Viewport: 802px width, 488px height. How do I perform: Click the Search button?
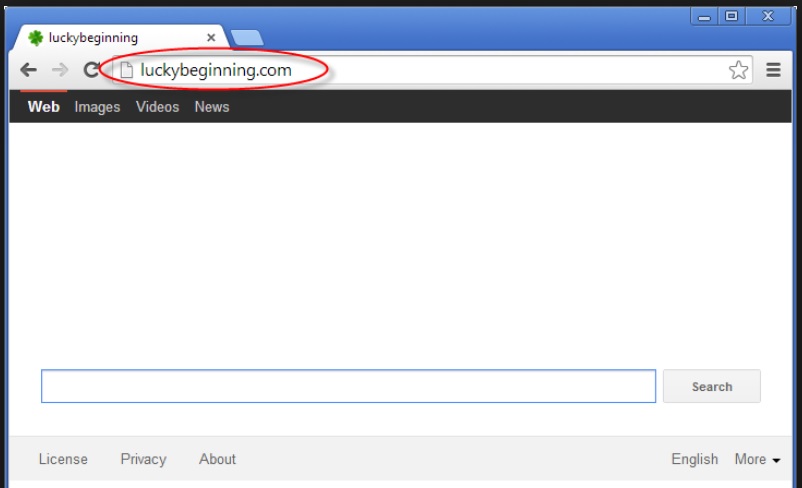[711, 386]
